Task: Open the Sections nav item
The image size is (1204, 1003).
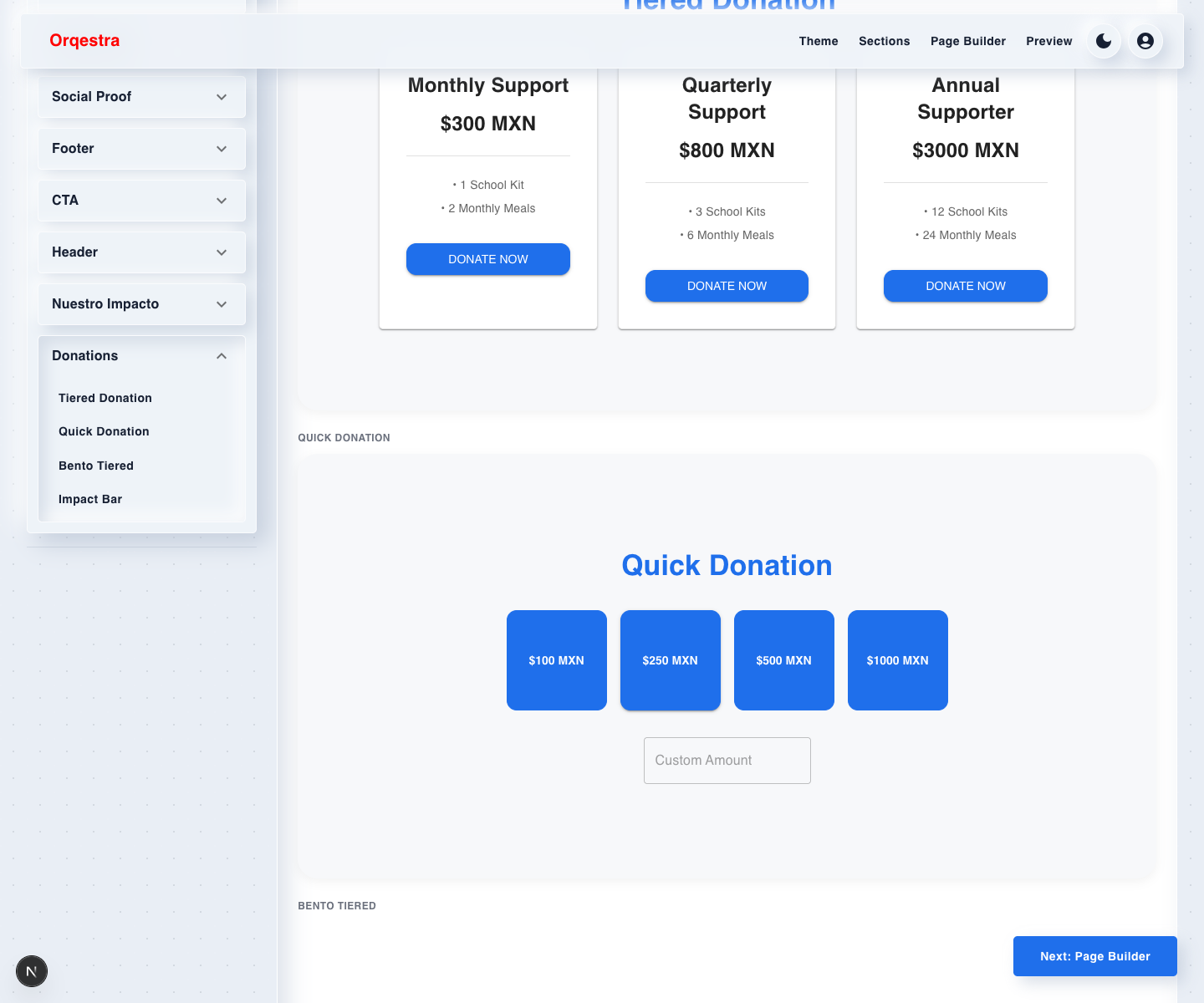Action: [884, 41]
